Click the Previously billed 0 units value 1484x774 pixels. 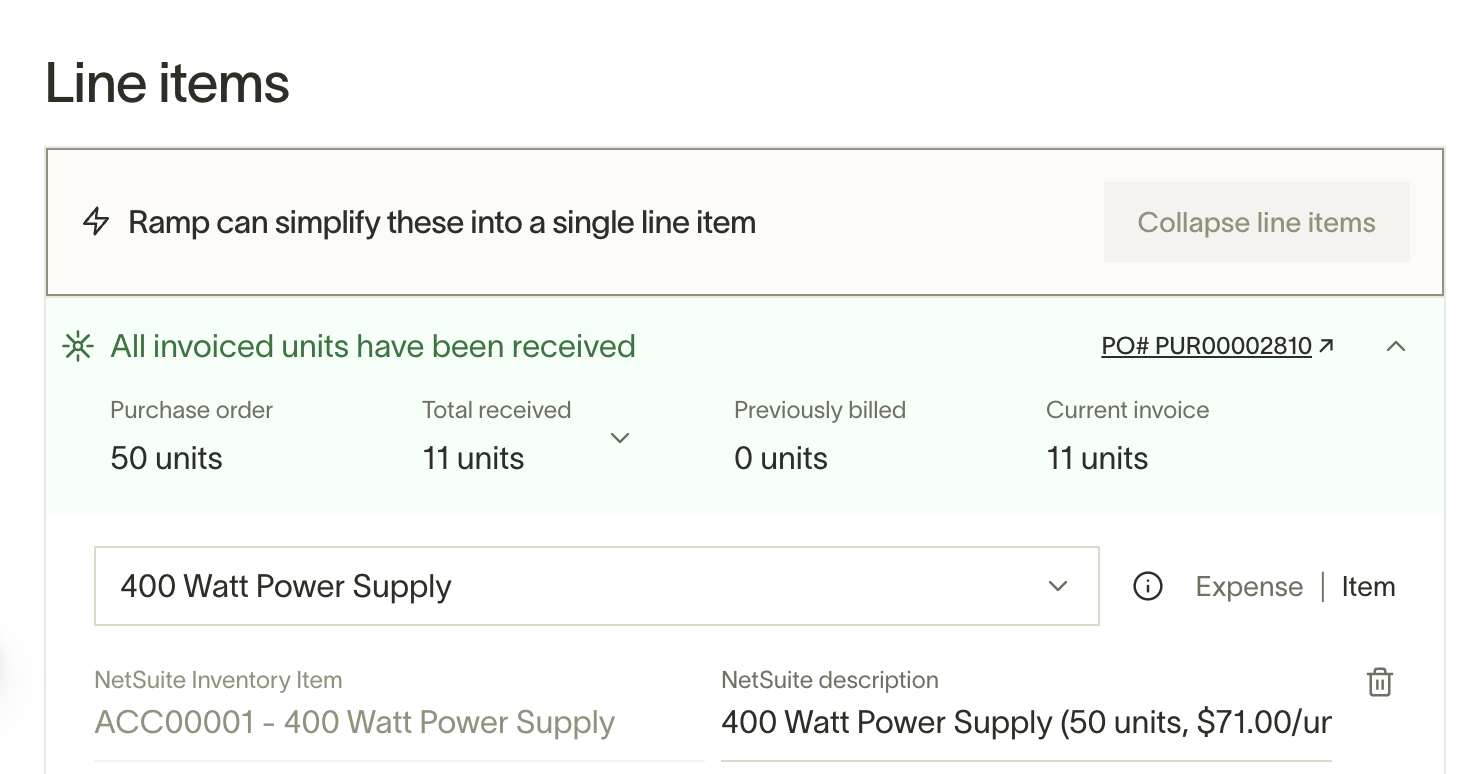tap(781, 459)
